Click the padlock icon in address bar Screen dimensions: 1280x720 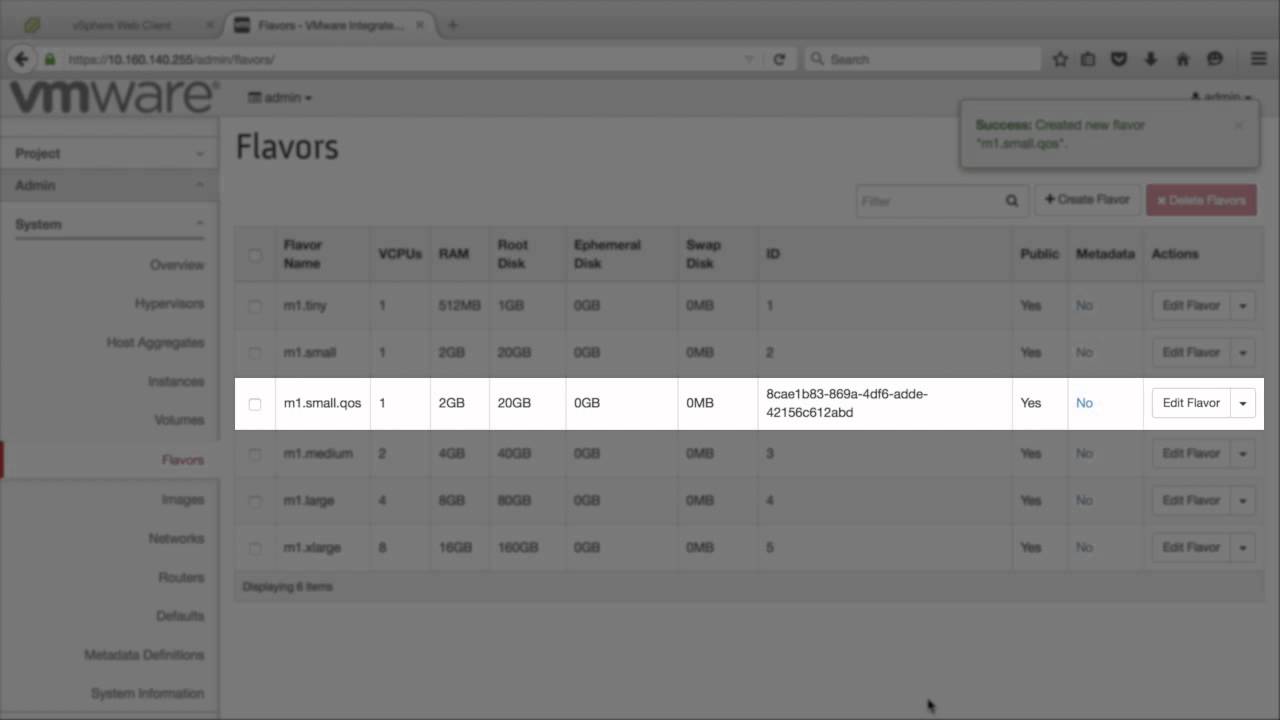tap(50, 59)
